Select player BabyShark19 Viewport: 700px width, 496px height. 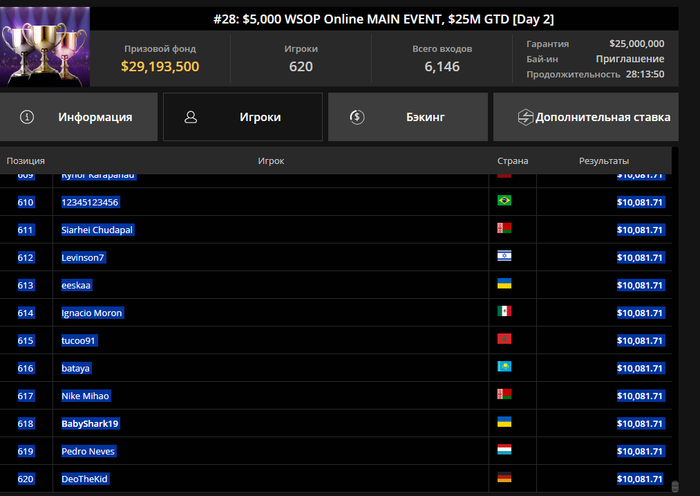click(x=90, y=424)
